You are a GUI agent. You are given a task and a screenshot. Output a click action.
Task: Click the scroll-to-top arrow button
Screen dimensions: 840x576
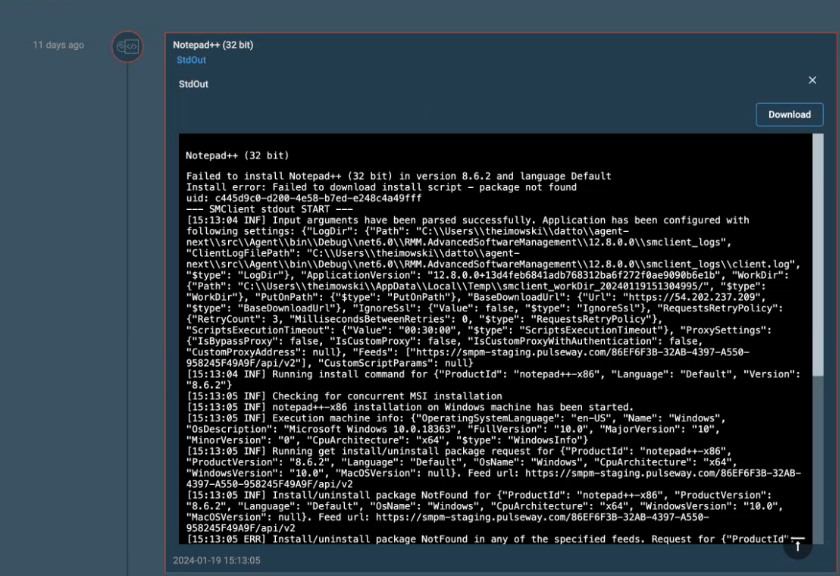[x=797, y=546]
